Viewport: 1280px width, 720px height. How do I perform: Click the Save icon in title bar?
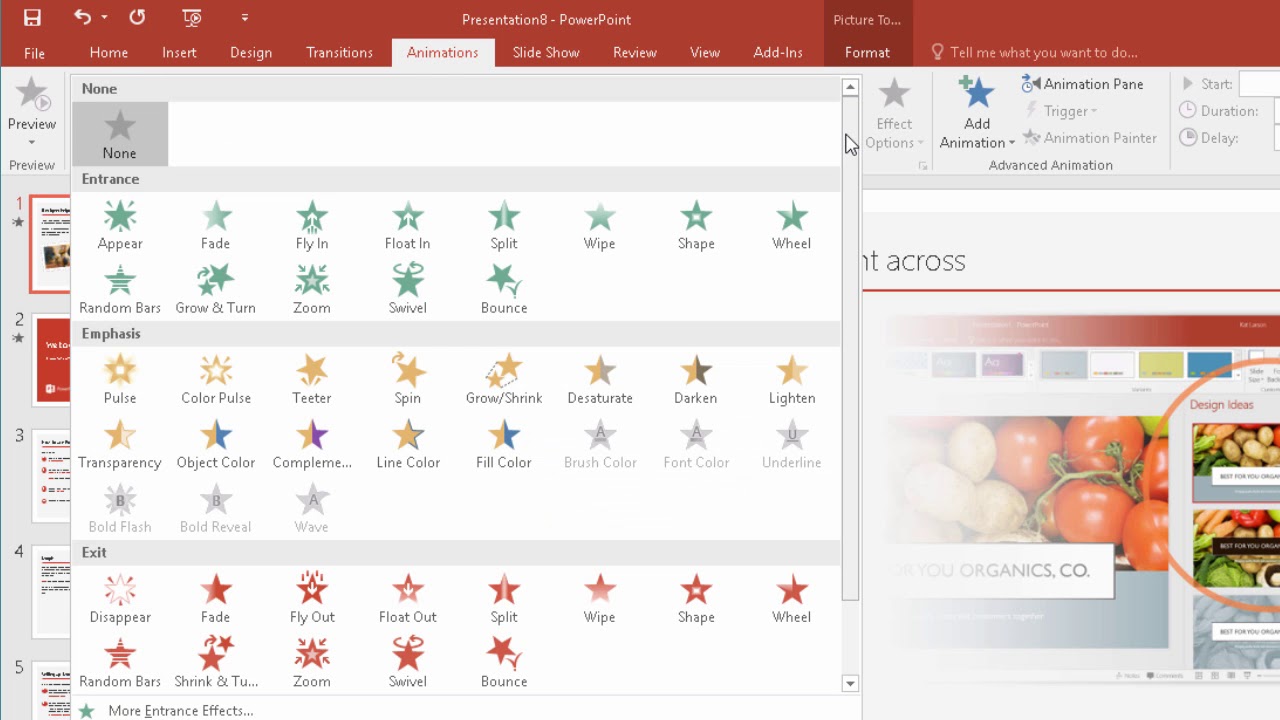click(x=32, y=18)
